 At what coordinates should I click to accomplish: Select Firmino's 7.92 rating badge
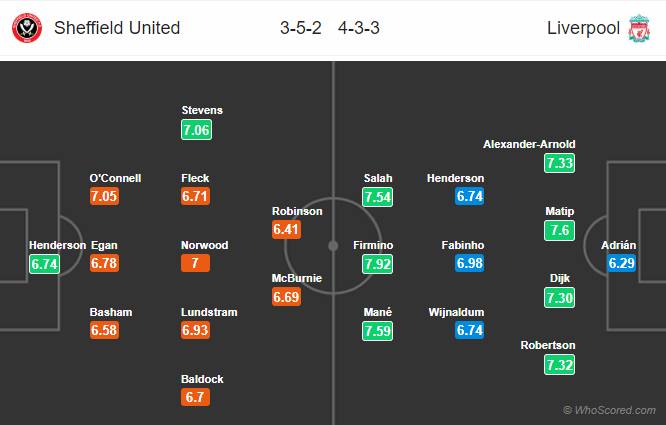(377, 264)
